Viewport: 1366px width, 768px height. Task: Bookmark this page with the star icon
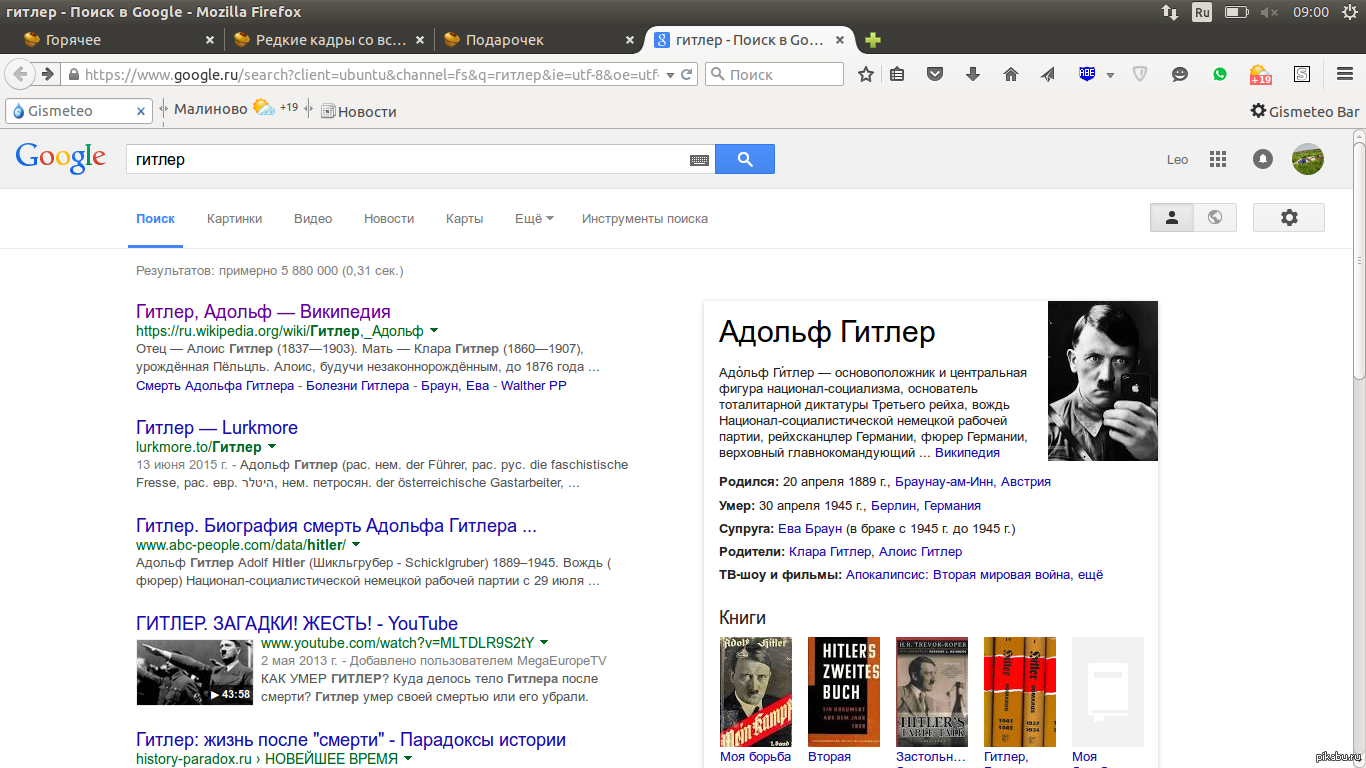pos(866,74)
